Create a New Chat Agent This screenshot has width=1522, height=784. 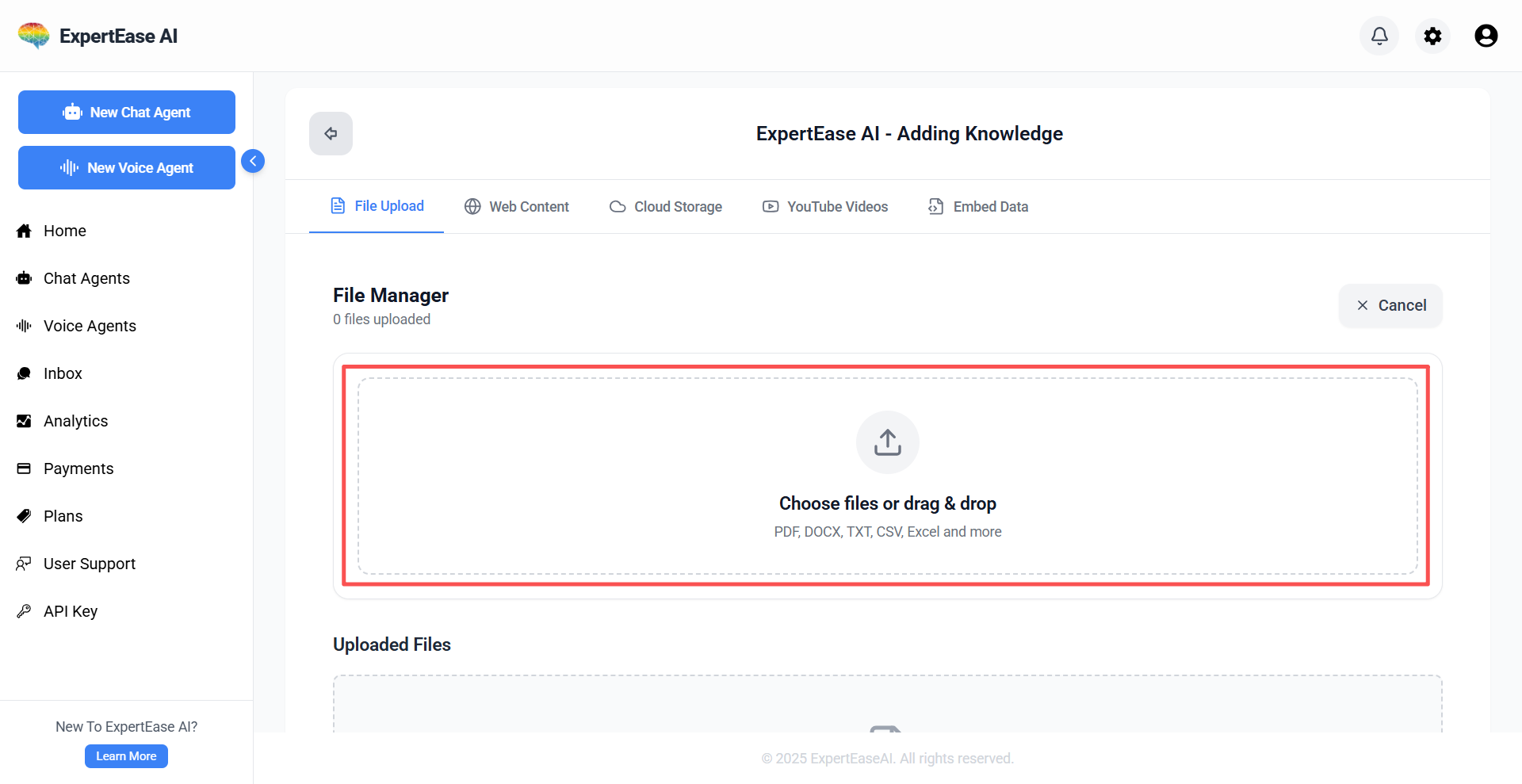(x=127, y=113)
